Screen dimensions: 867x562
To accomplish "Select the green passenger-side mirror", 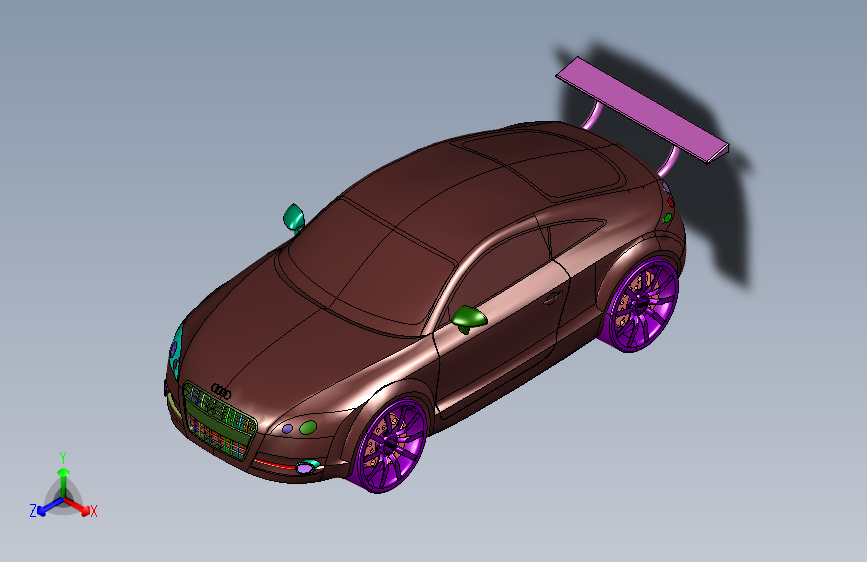I will [x=469, y=319].
